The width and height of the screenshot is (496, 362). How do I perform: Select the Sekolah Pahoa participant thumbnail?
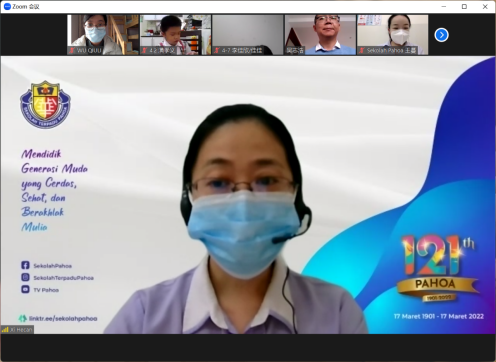point(393,35)
